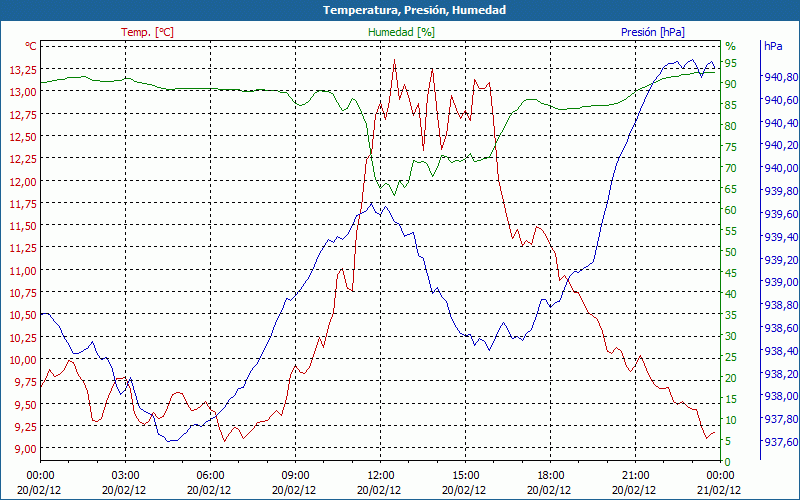Image resolution: width=800 pixels, height=500 pixels.
Task: Click the '20/02/12' date under 12:00
Action: [380, 490]
